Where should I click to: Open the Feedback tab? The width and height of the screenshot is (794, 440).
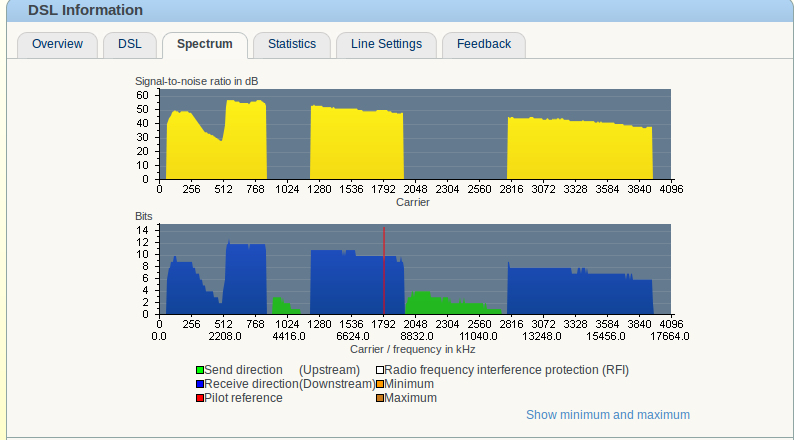[x=484, y=45]
